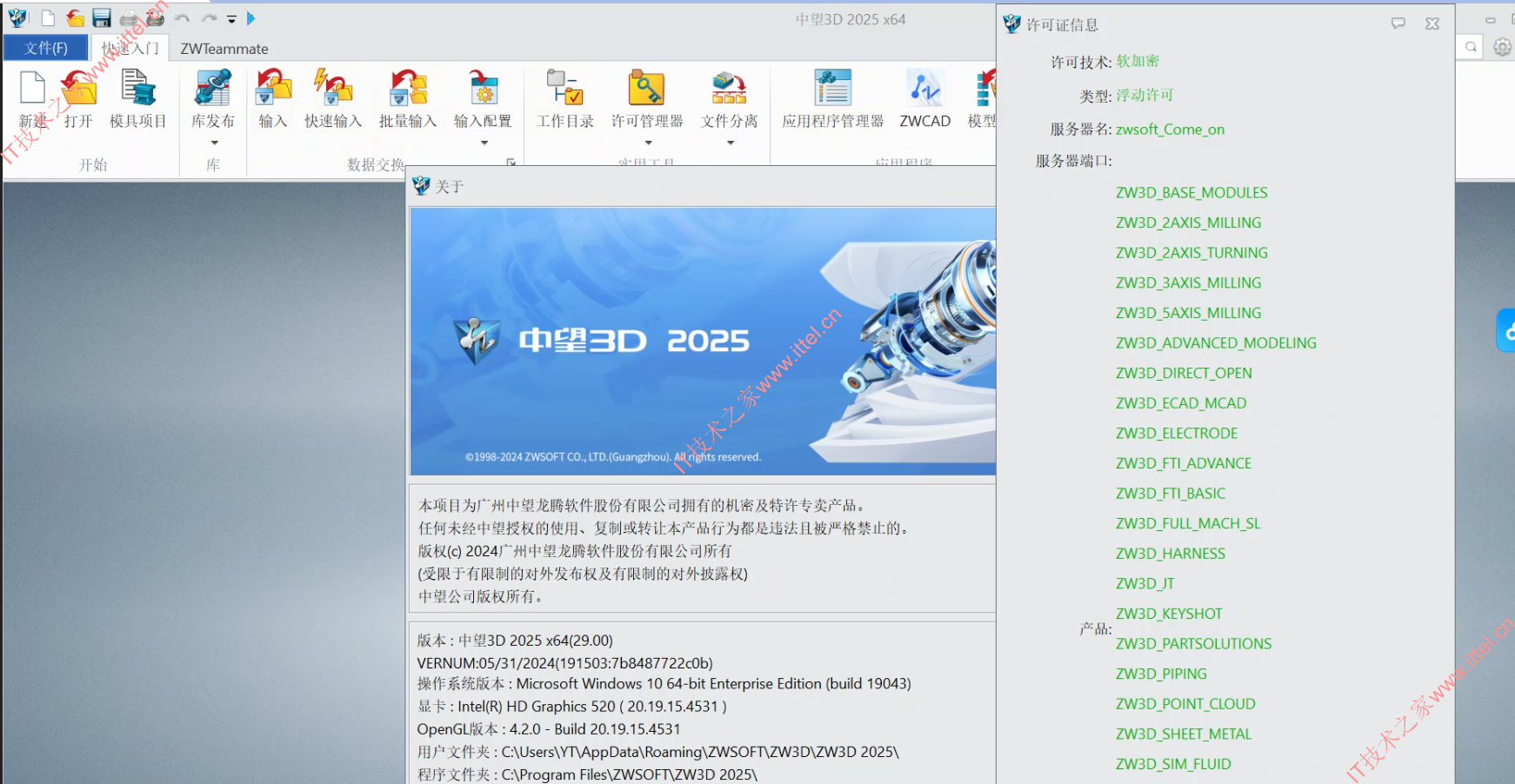Select ZW3D_BASE_MODULES in the product list
1515x784 pixels.
coord(1191,193)
